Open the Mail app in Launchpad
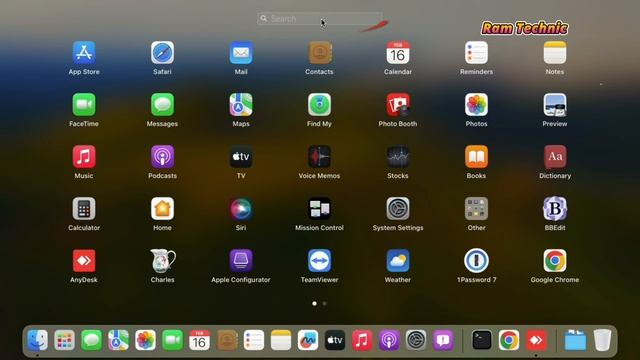Image resolution: width=640 pixels, height=360 pixels. click(241, 53)
